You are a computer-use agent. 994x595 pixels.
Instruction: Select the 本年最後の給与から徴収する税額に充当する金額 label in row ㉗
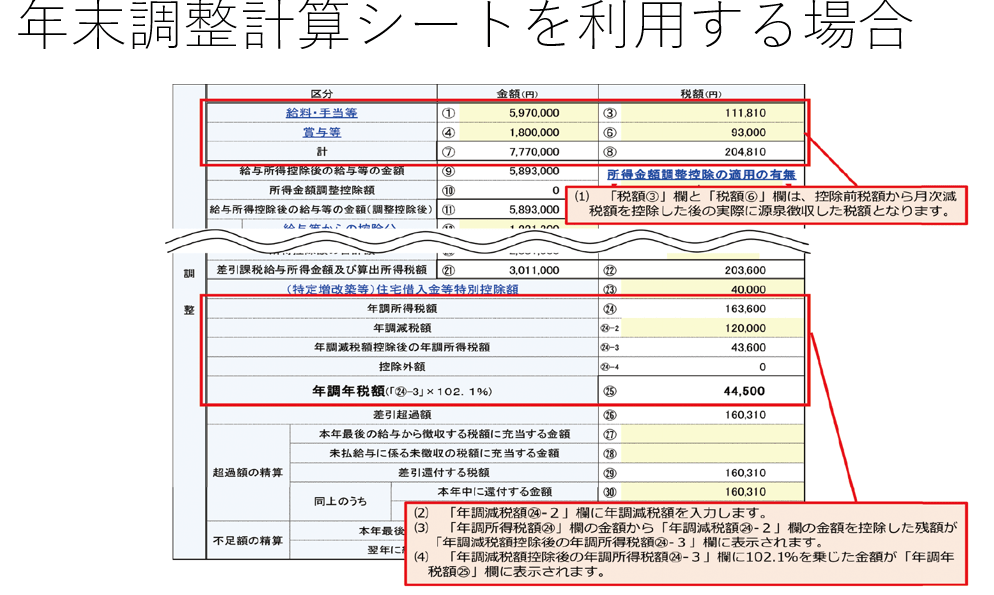tap(444, 434)
